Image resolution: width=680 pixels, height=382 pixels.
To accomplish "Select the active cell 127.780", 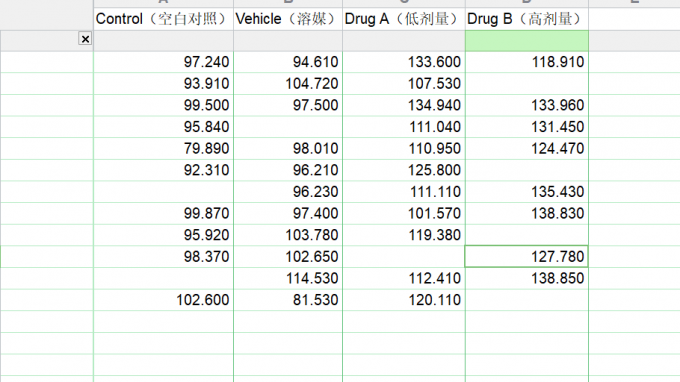I will tap(527, 257).
